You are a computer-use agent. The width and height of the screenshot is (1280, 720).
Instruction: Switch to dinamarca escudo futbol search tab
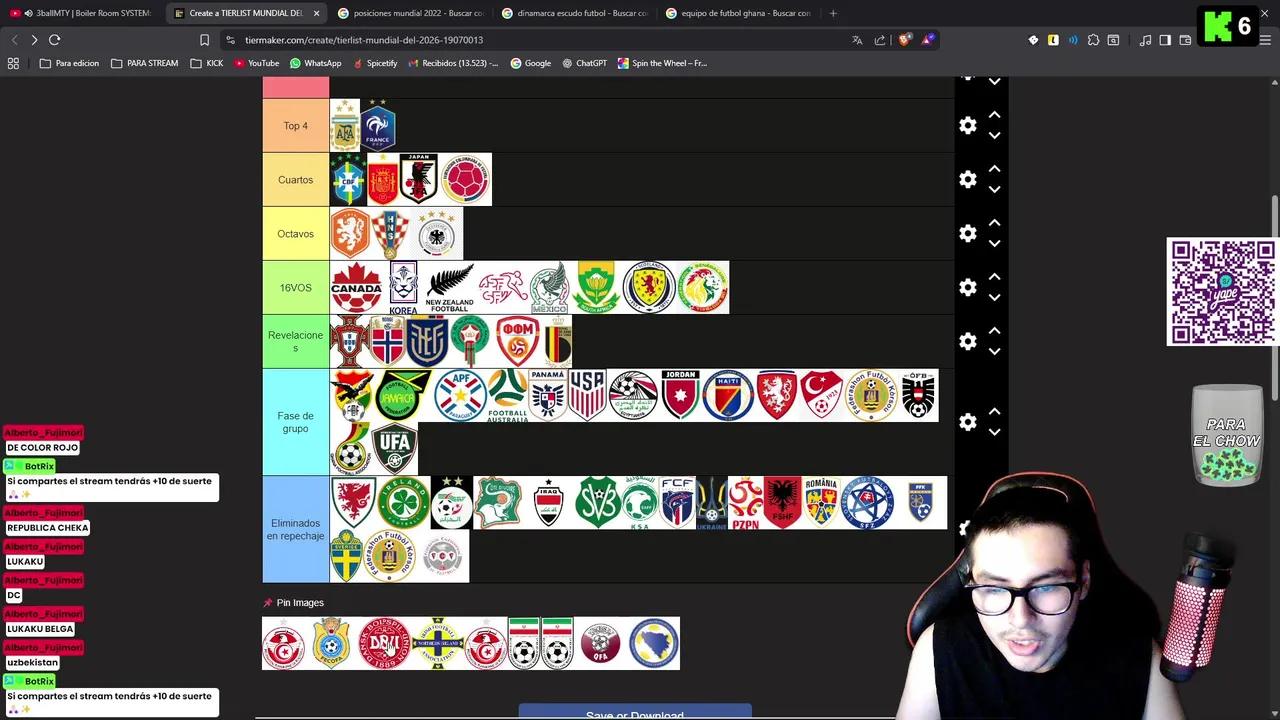575,13
